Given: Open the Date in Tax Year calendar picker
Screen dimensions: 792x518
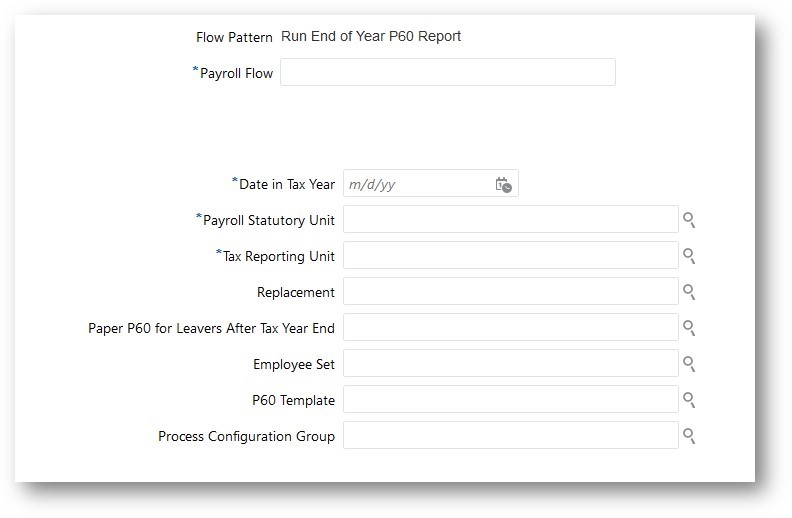Looking at the screenshot, I should [503, 185].
